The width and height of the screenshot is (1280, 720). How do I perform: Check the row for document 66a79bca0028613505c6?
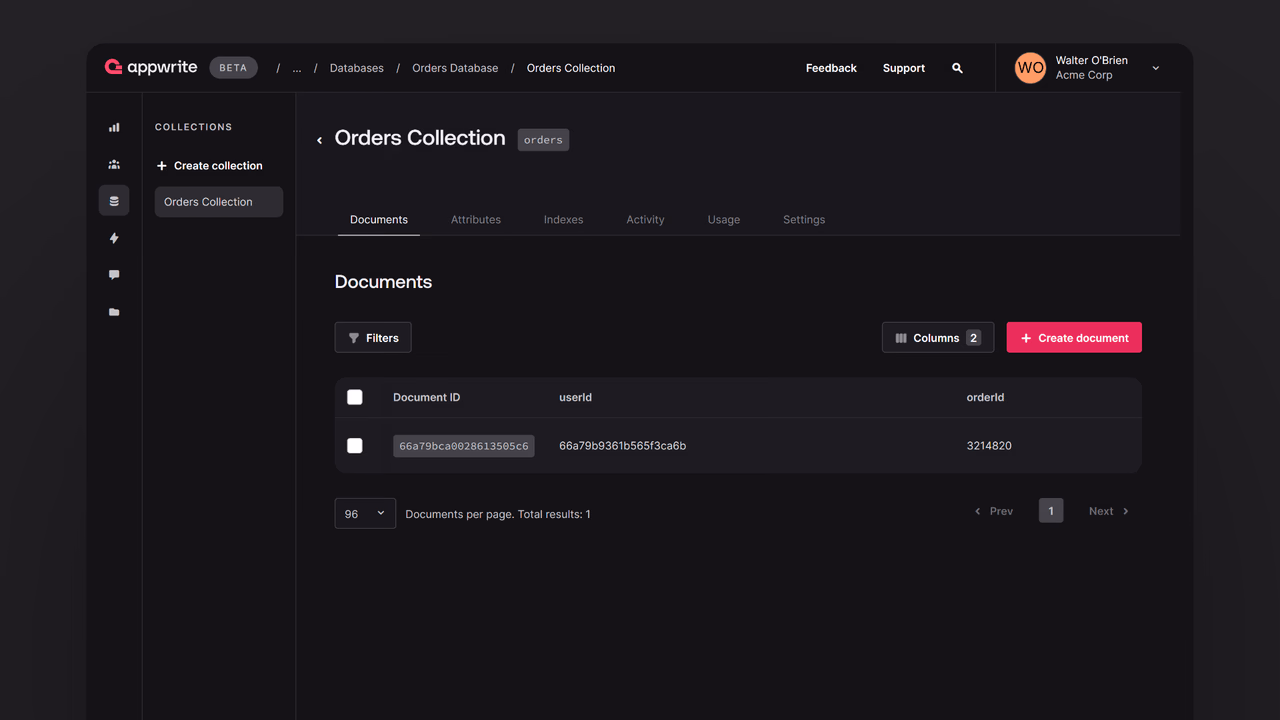tap(354, 445)
